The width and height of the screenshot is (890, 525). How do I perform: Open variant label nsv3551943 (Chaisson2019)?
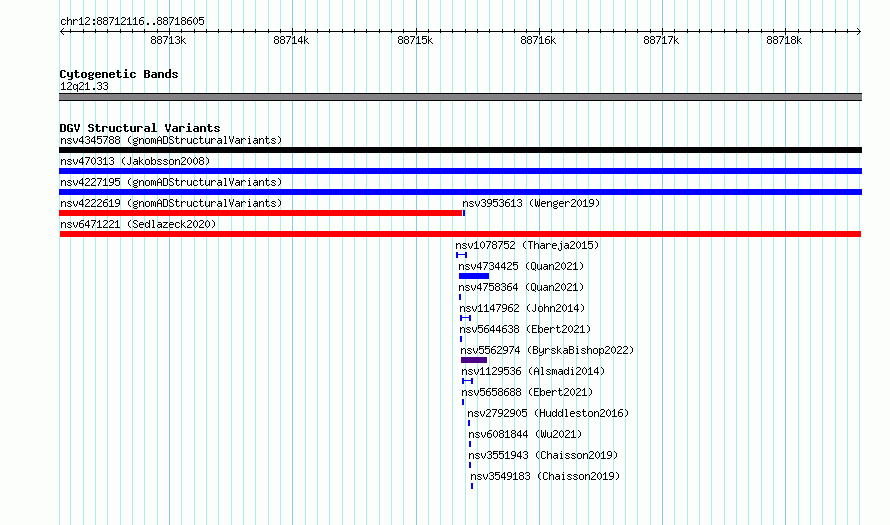click(543, 455)
